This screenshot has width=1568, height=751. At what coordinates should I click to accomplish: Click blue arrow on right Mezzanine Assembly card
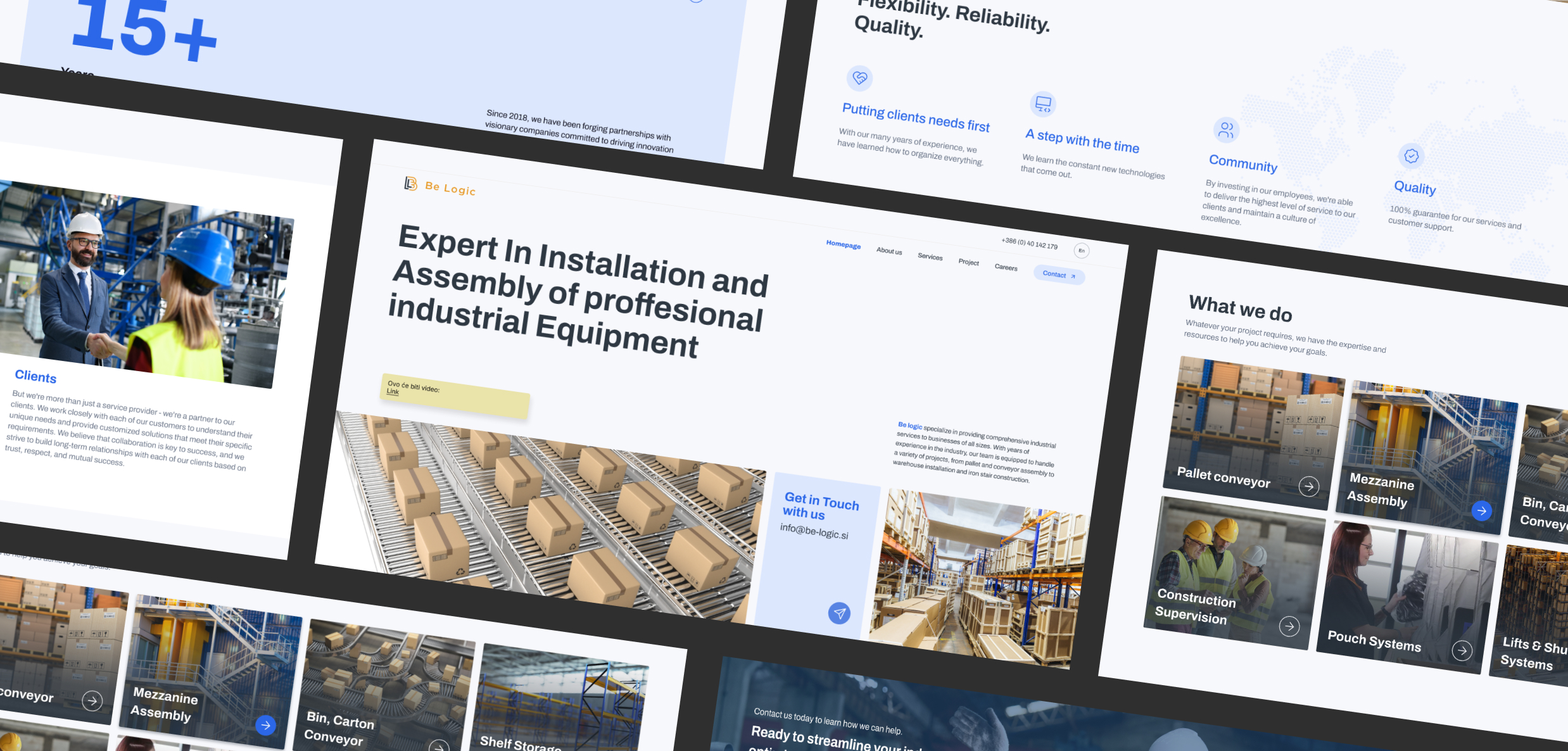(1481, 510)
